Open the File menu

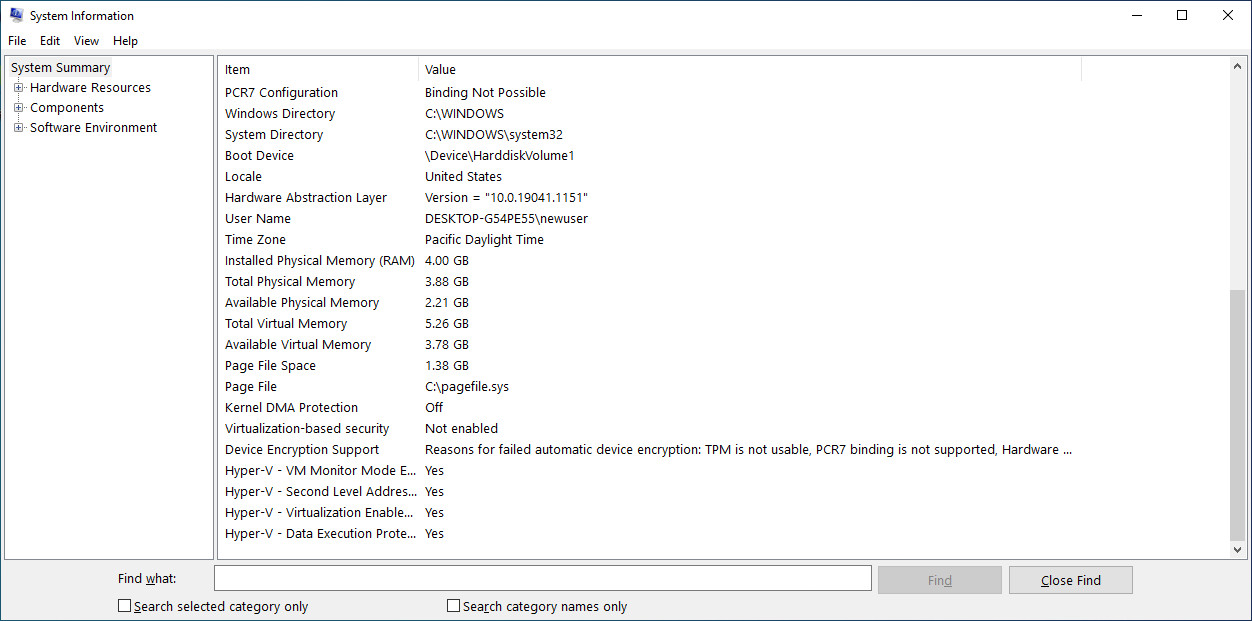click(17, 41)
